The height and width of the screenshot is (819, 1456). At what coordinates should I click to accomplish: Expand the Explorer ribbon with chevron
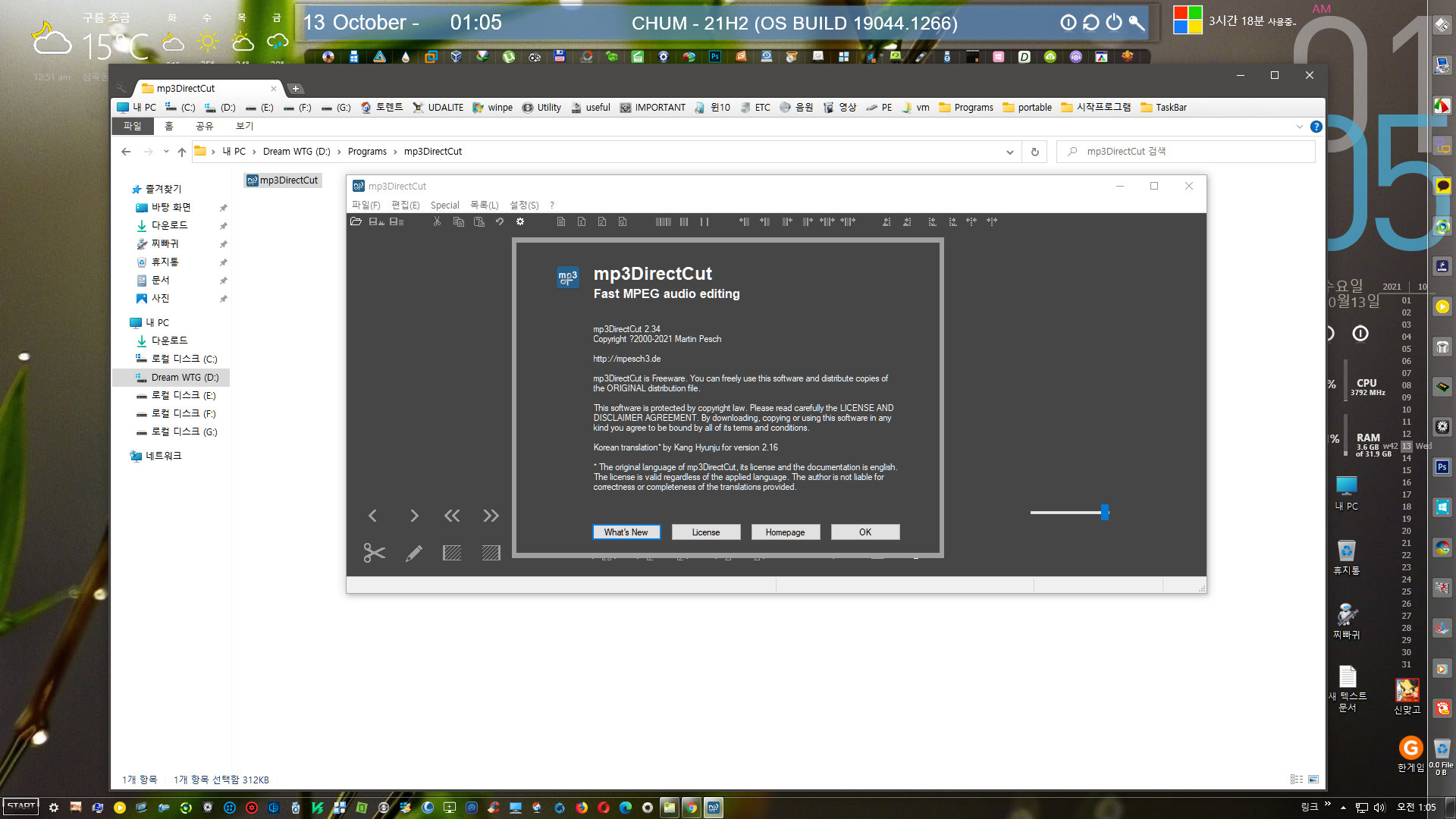[1299, 127]
